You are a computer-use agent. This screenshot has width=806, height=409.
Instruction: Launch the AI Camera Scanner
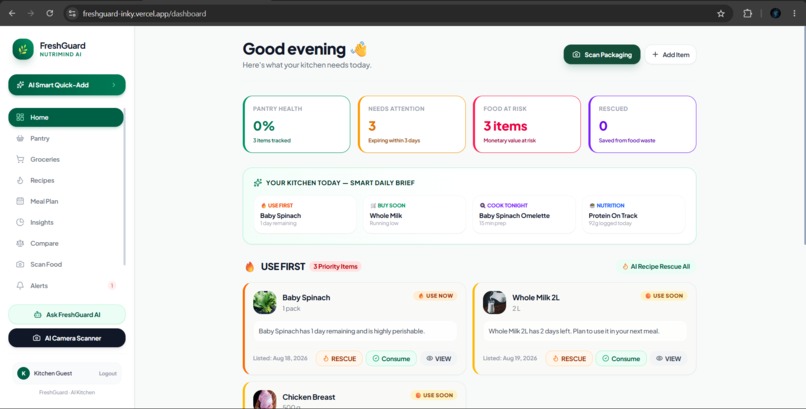(67, 338)
